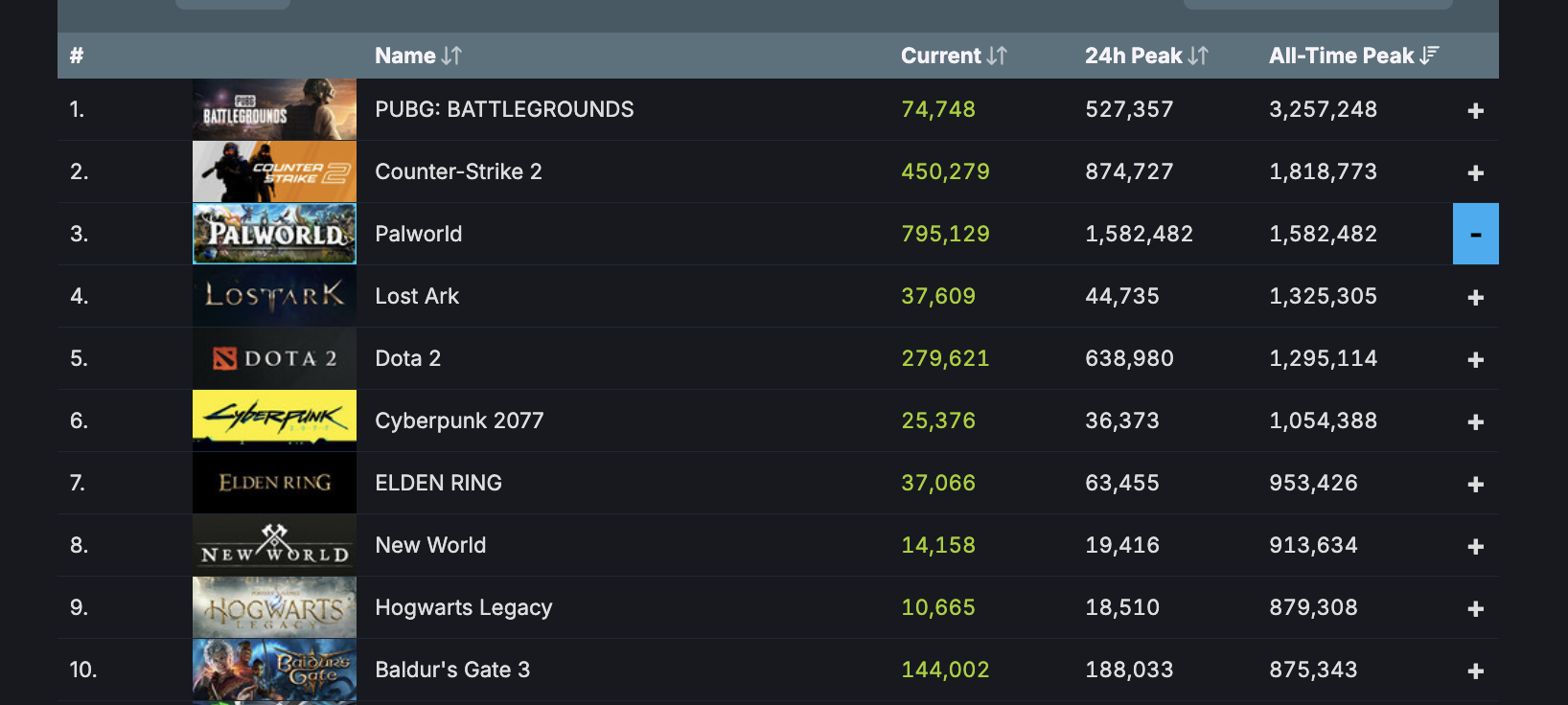Select Counter-Strike 2 current count 450,279
1568x705 pixels.
click(945, 171)
